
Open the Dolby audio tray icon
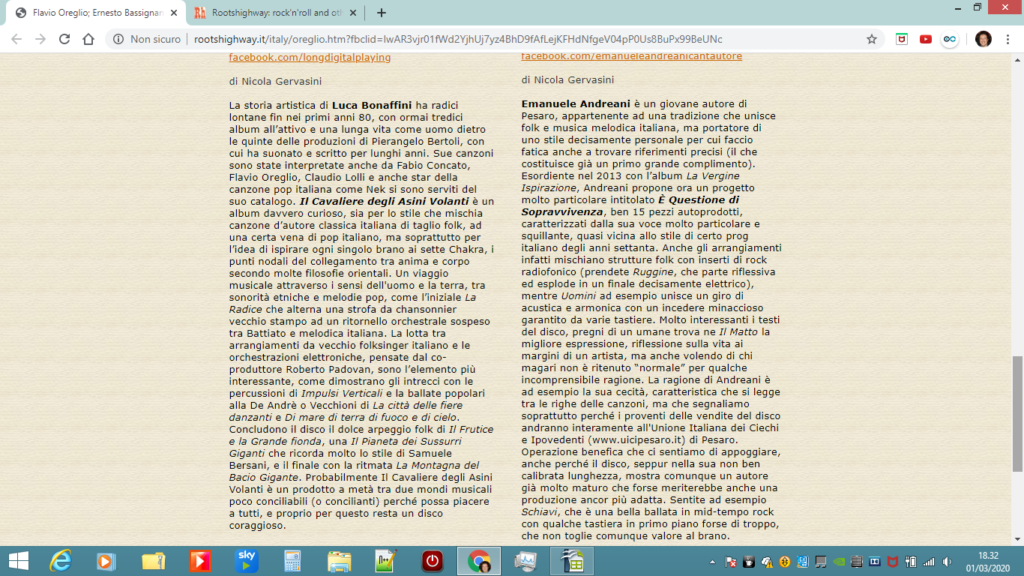coord(875,562)
